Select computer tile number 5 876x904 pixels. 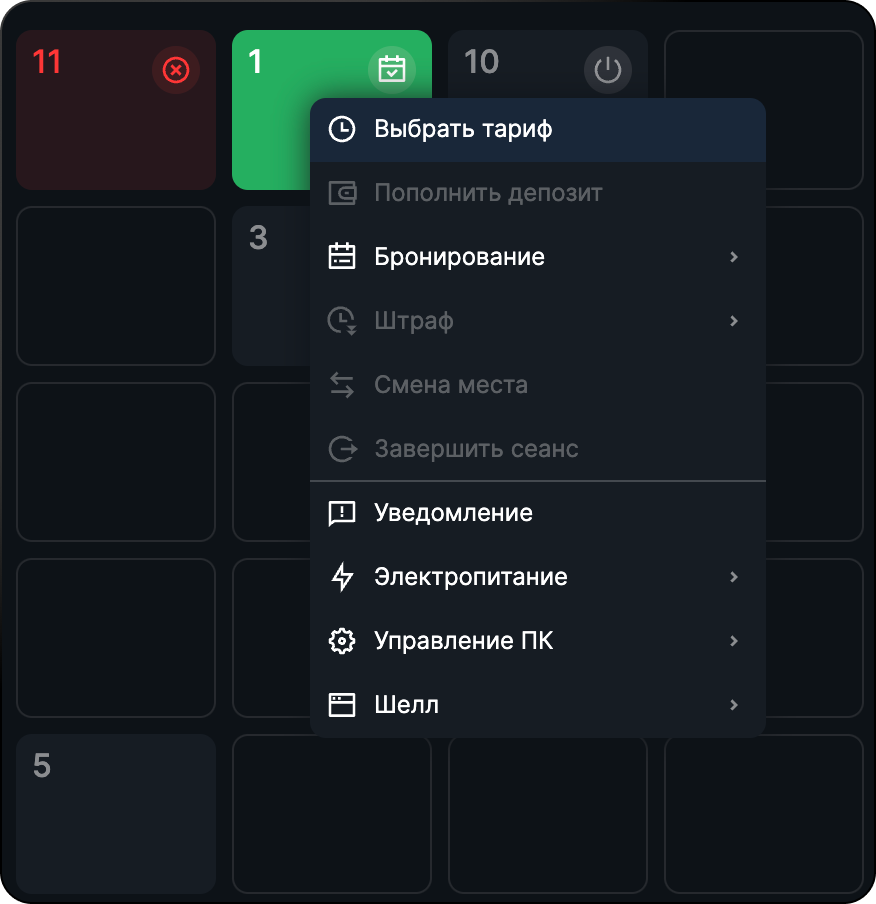pos(116,813)
